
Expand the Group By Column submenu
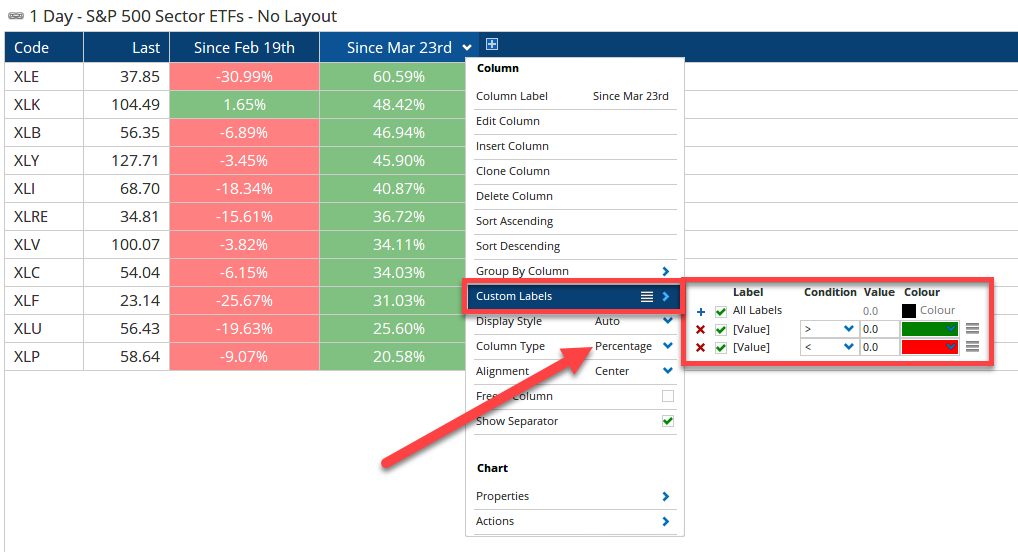[665, 271]
